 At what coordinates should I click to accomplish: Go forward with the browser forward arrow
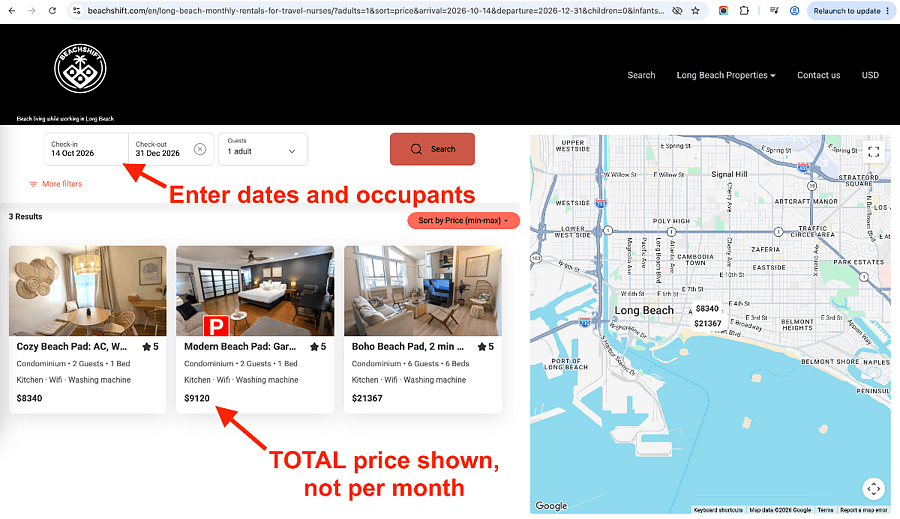32,10
